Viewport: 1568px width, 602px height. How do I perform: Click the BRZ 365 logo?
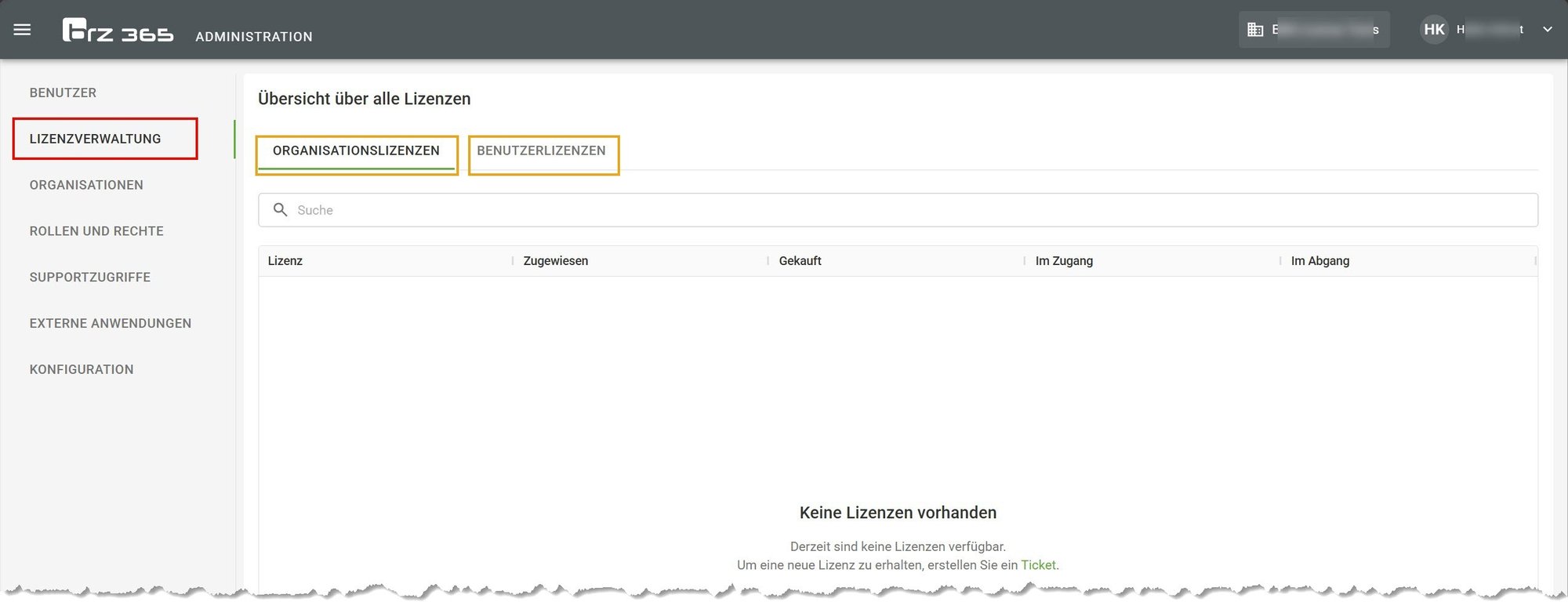pos(118,30)
